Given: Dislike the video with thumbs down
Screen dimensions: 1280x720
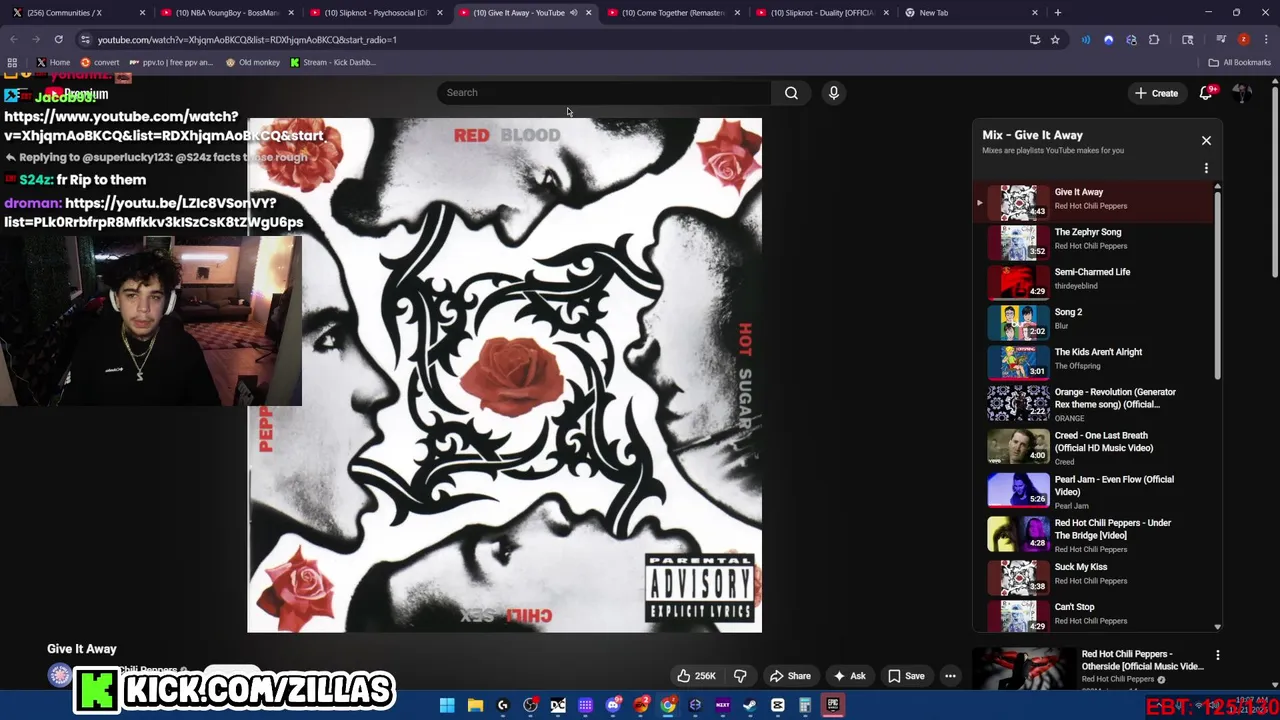Looking at the screenshot, I should click(x=740, y=676).
